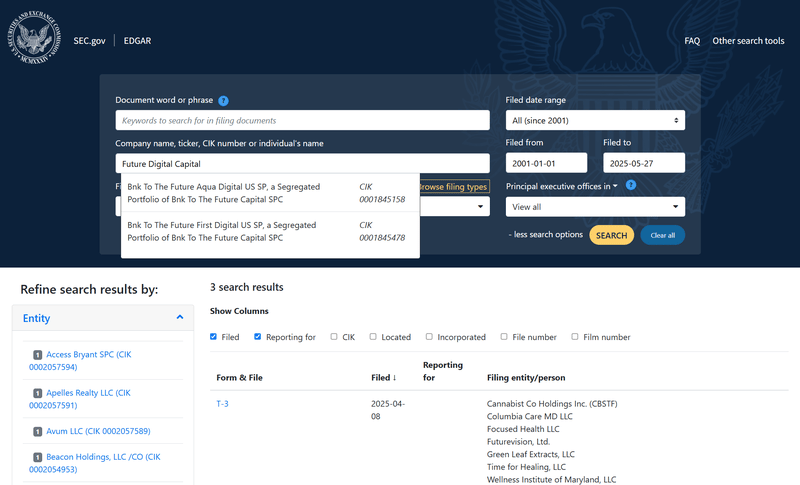This screenshot has width=800, height=485.
Task: Open the filing category dropdown arrow
Action: (480, 207)
